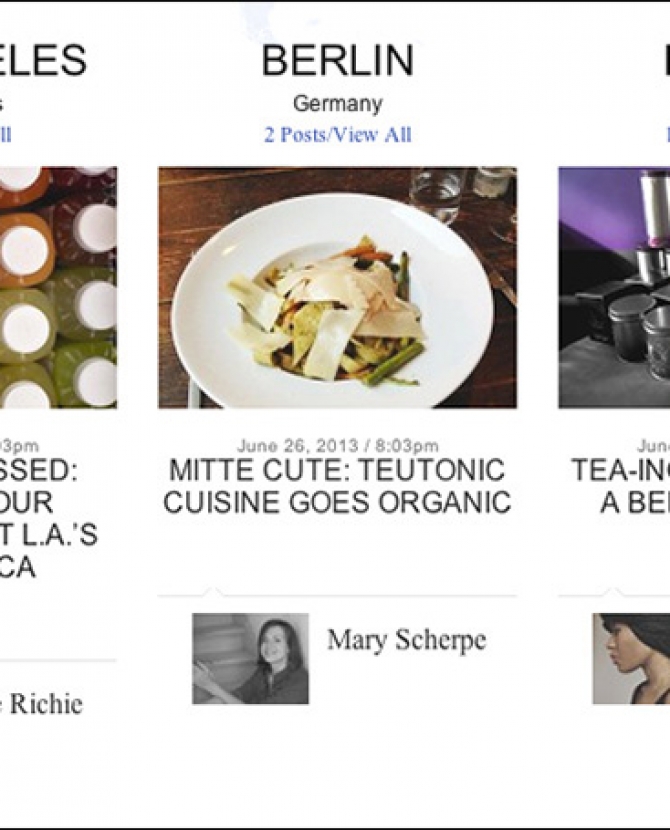The width and height of the screenshot is (670, 830).
Task: Click the cut-off "June" date on the right
Action: point(653,445)
